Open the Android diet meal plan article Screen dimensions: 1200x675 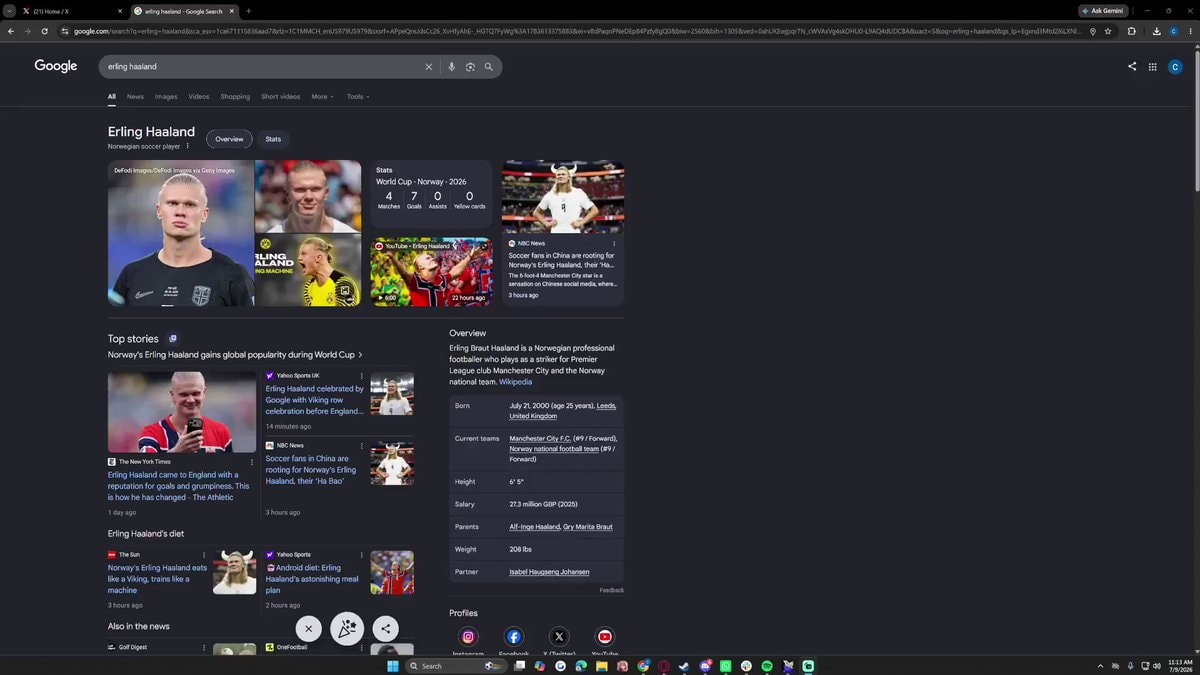pyautogui.click(x=312, y=579)
